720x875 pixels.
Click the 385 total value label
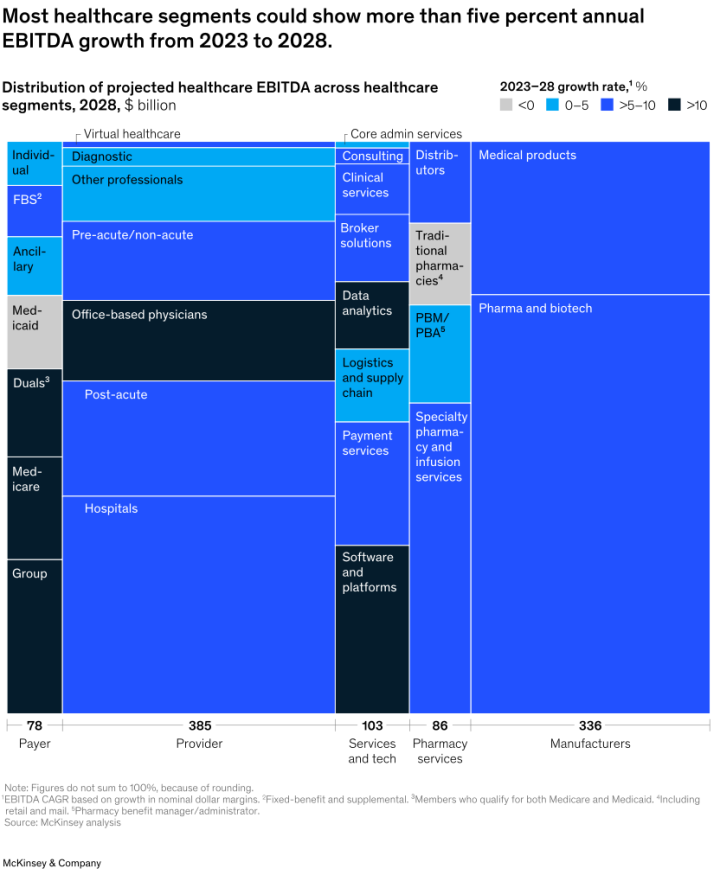tap(200, 726)
